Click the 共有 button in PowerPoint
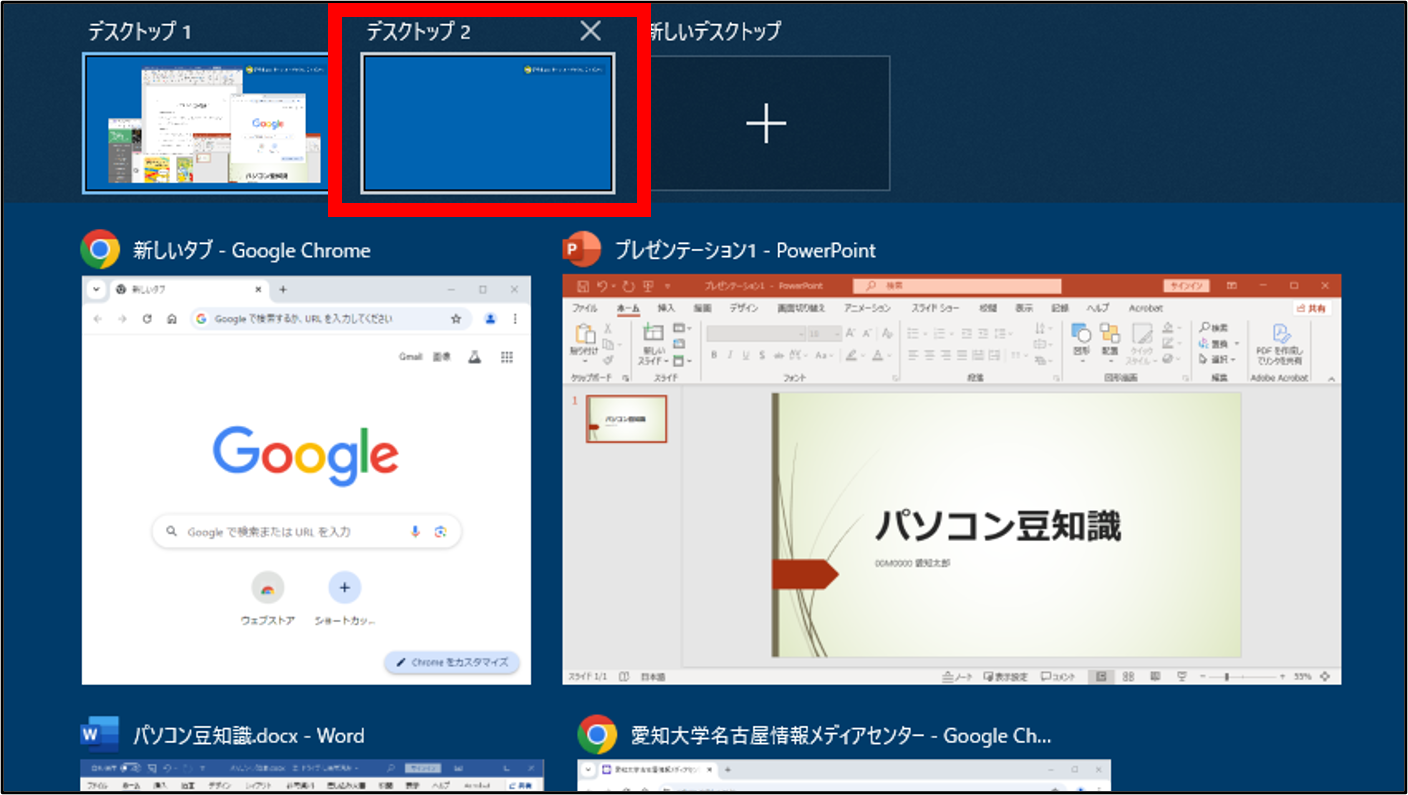The width and height of the screenshot is (1408, 795). click(1313, 308)
